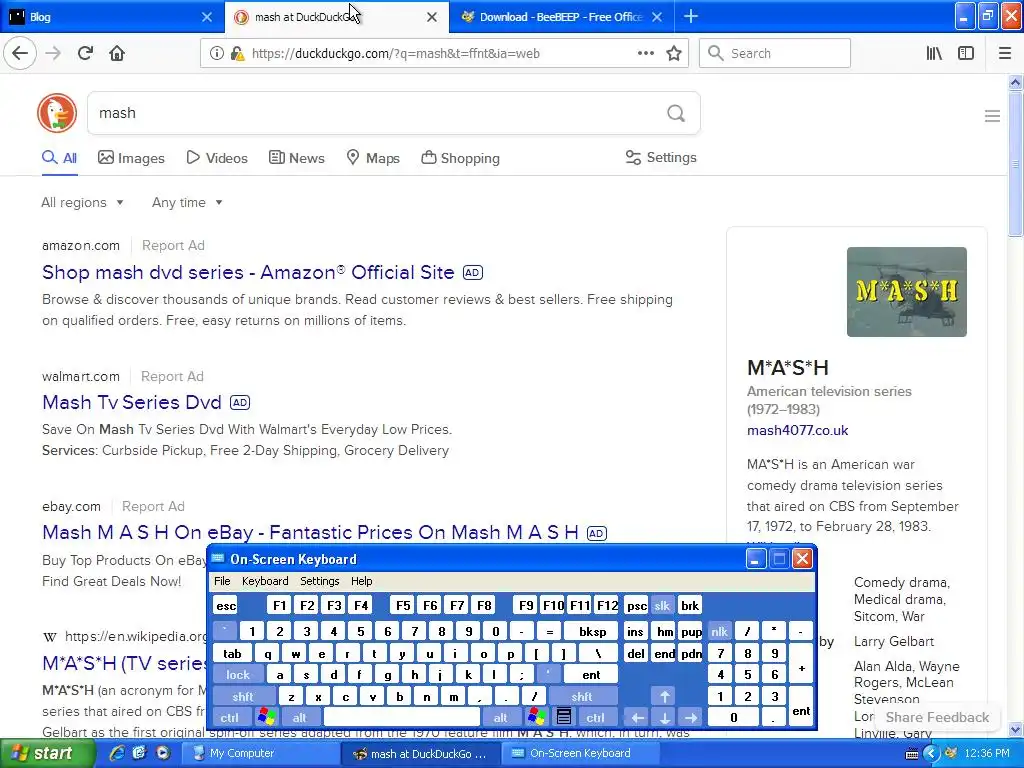
Task: Click the page vertical scrollbar thumb
Action: [1015, 163]
